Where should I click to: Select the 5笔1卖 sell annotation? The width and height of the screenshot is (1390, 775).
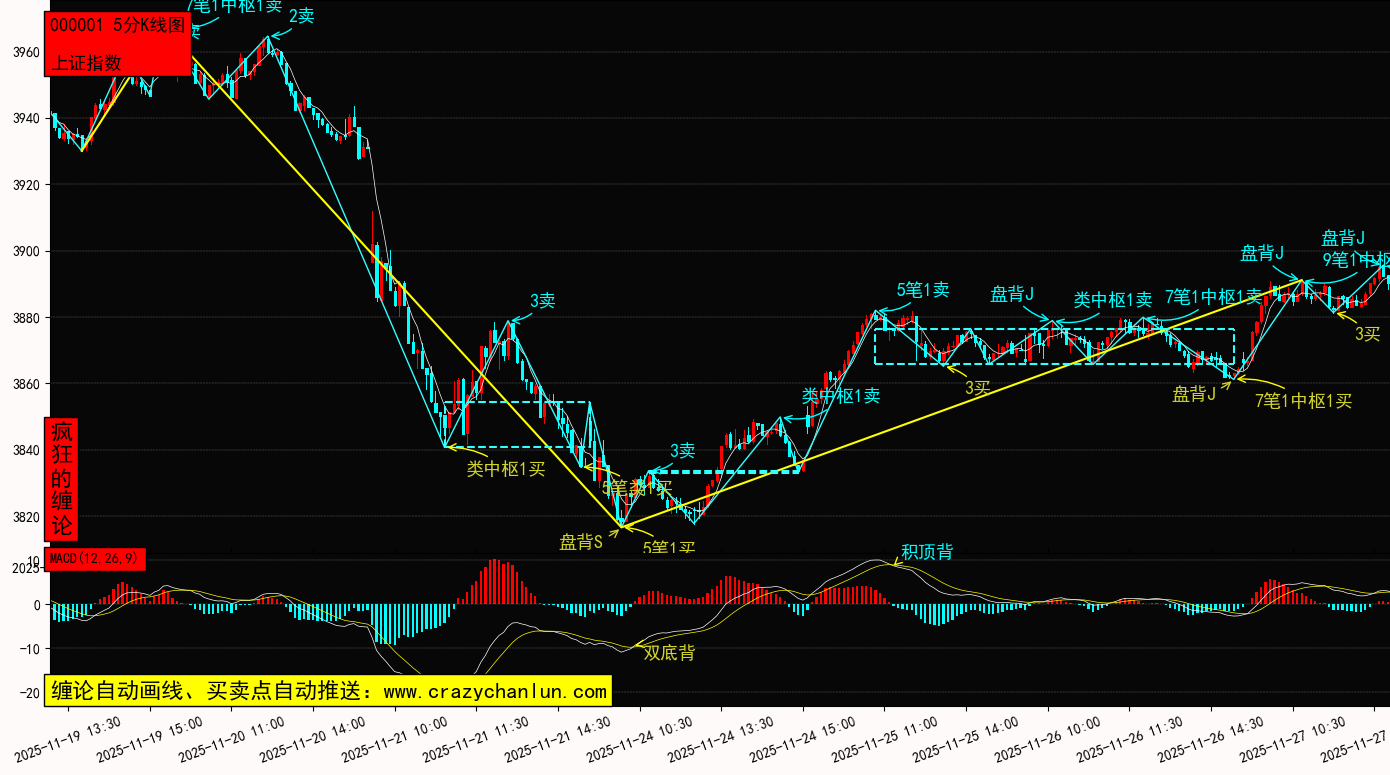(922, 290)
